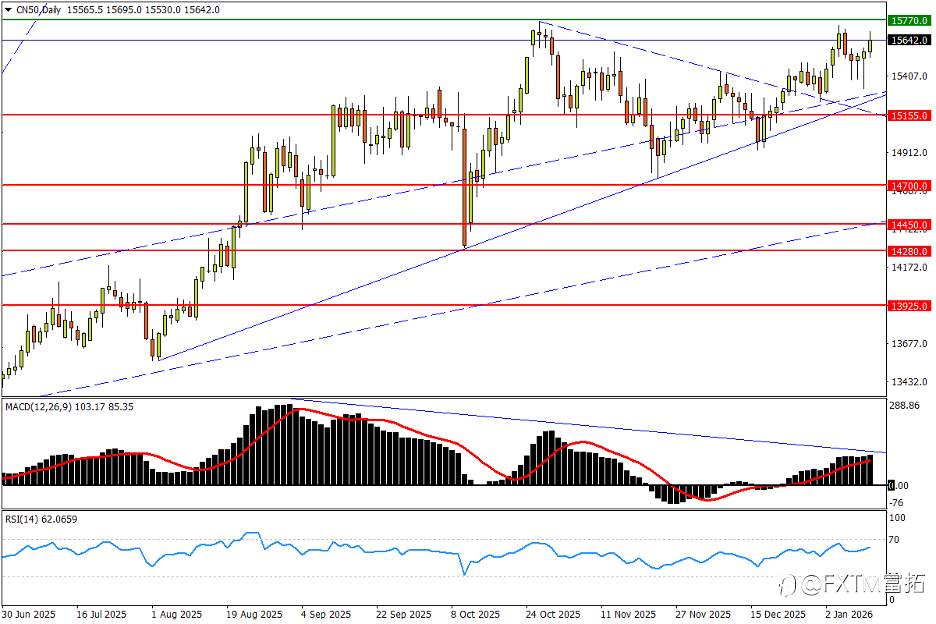Screen dimensions: 936x624
Task: Click the -76 MACD scale value
Action: click(898, 503)
